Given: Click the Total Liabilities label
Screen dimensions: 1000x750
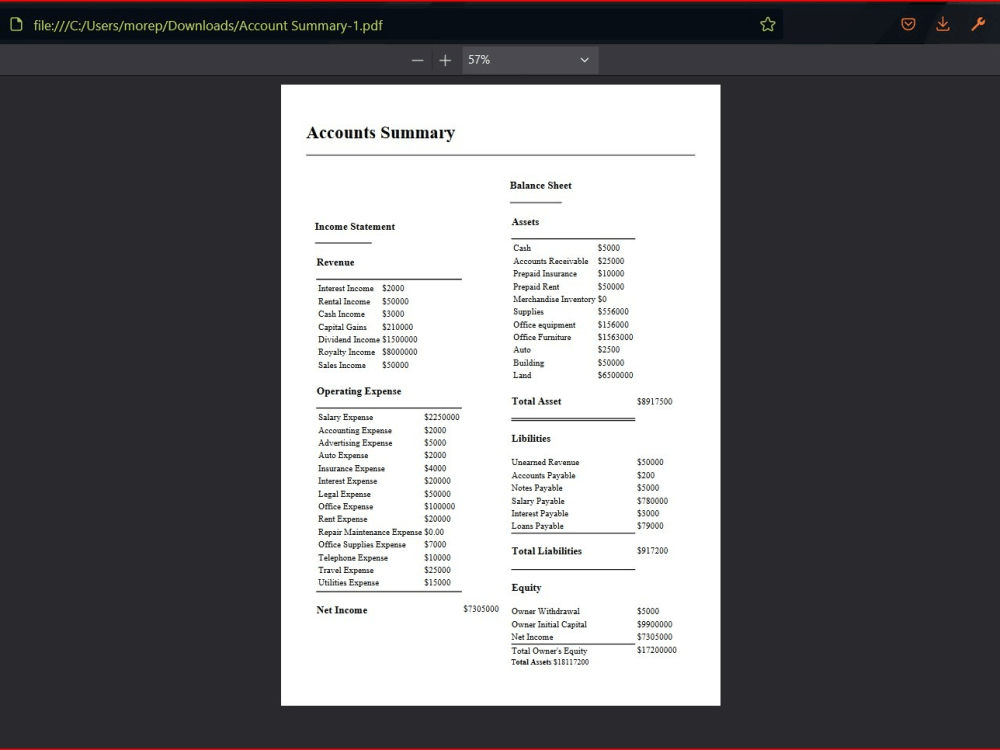Looking at the screenshot, I should pyautogui.click(x=547, y=551).
